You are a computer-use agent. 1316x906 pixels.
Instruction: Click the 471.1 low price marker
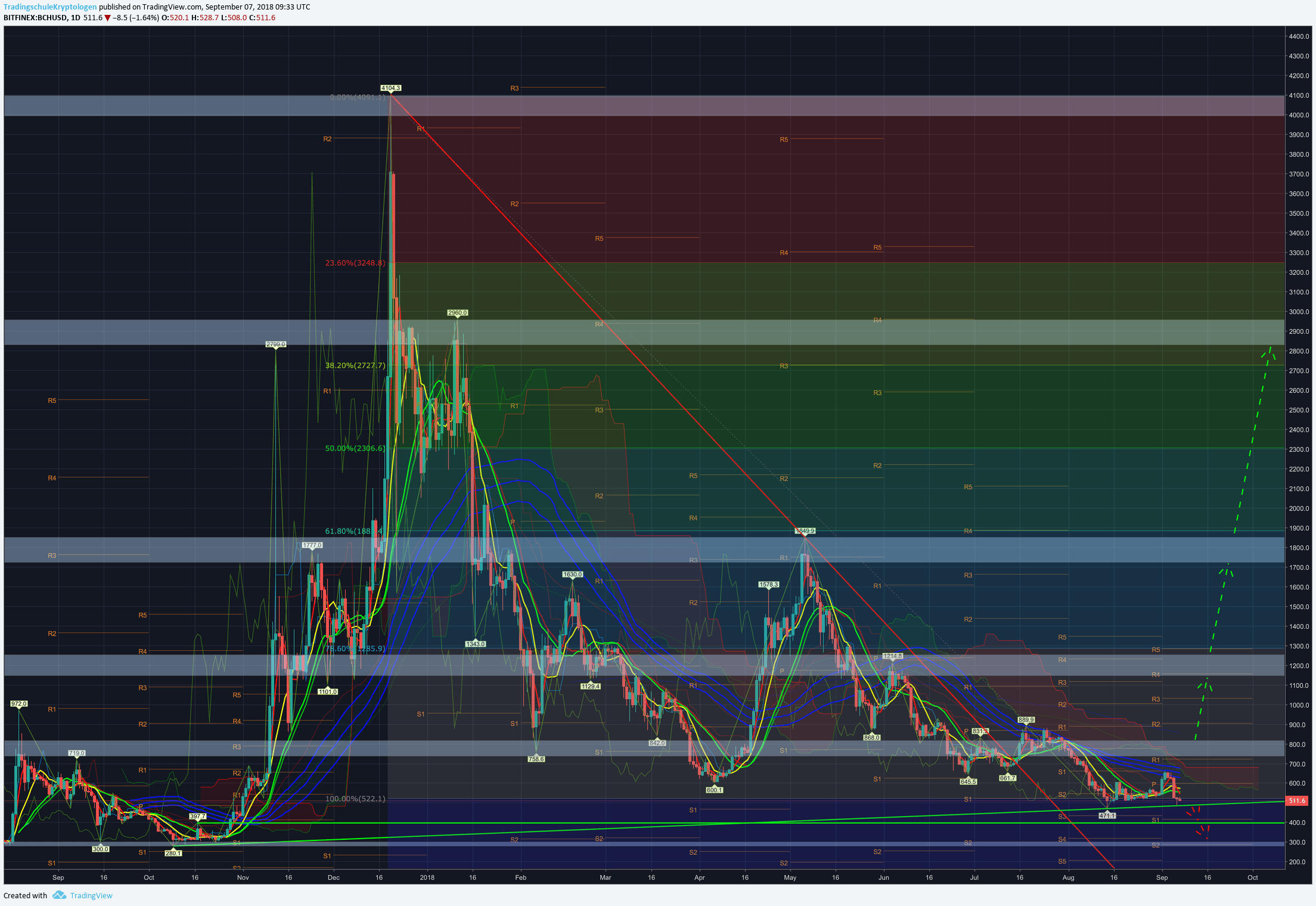pos(1107,815)
